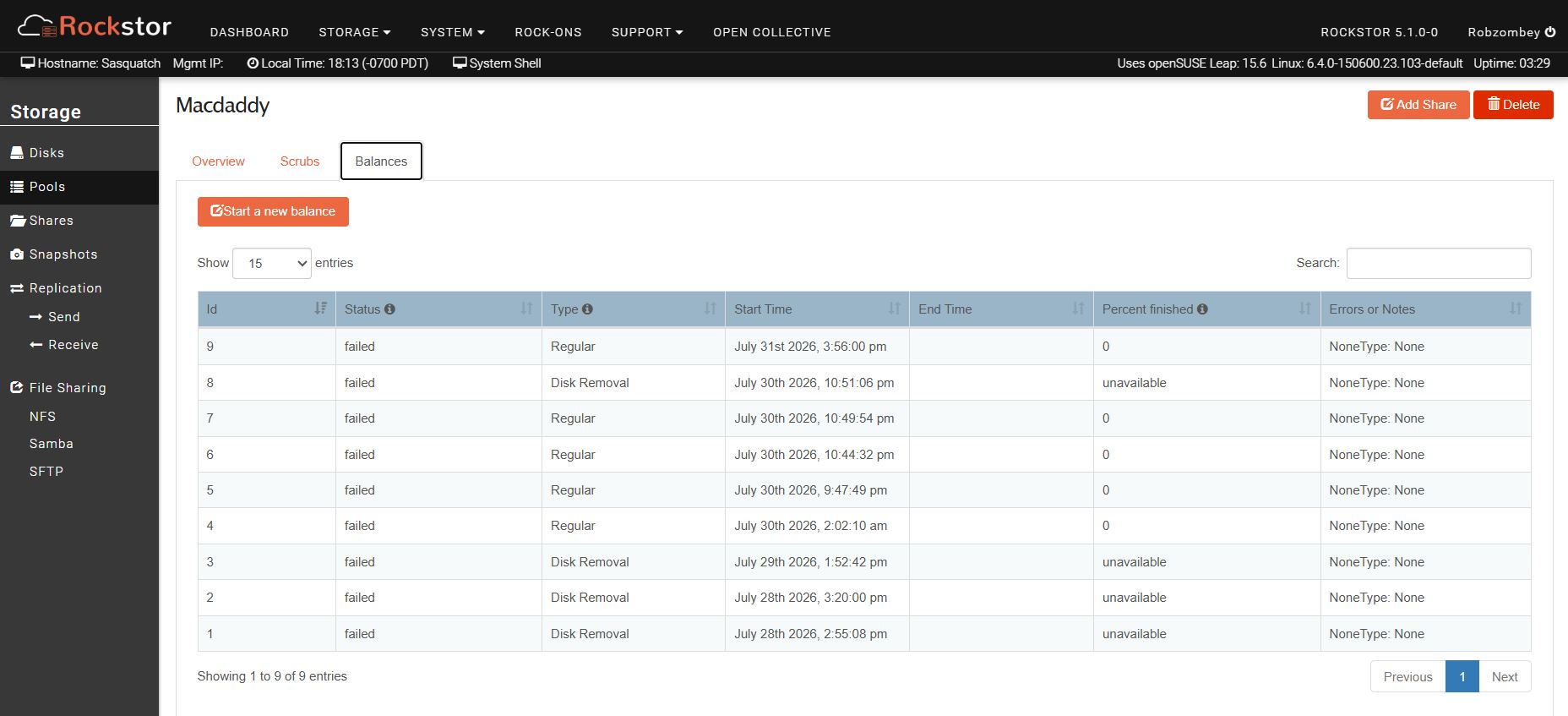
Task: Click the Receive arrow icon
Action: point(35,345)
